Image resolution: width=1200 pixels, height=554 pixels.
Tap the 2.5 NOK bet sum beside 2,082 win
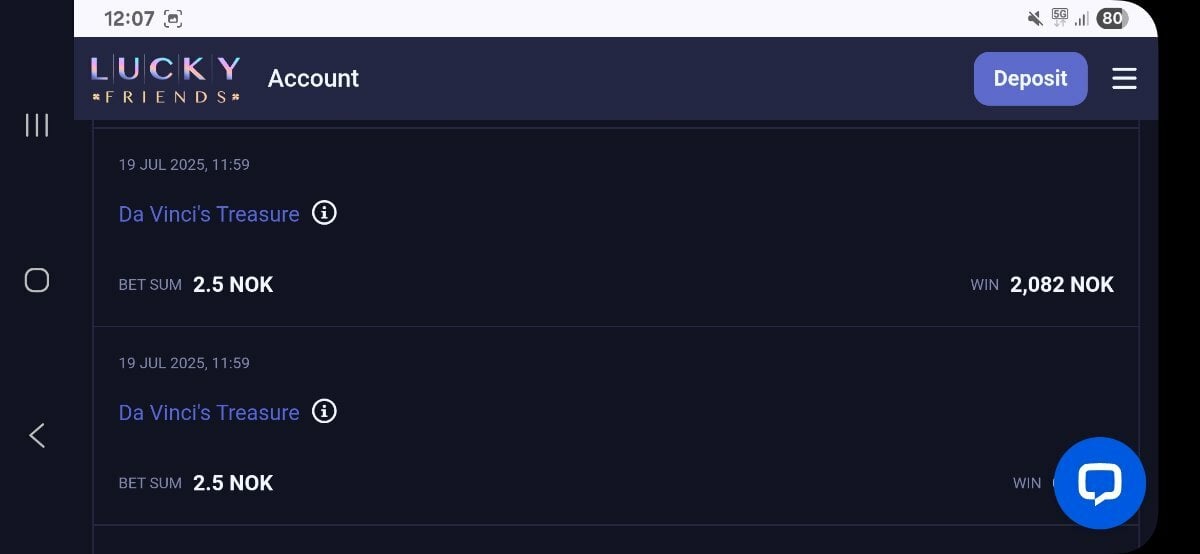tap(233, 285)
